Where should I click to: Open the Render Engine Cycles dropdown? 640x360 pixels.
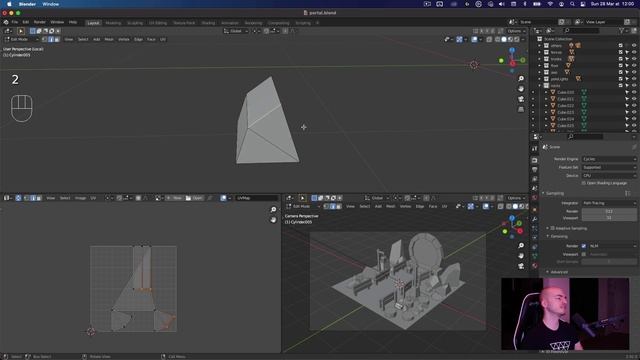[609, 159]
